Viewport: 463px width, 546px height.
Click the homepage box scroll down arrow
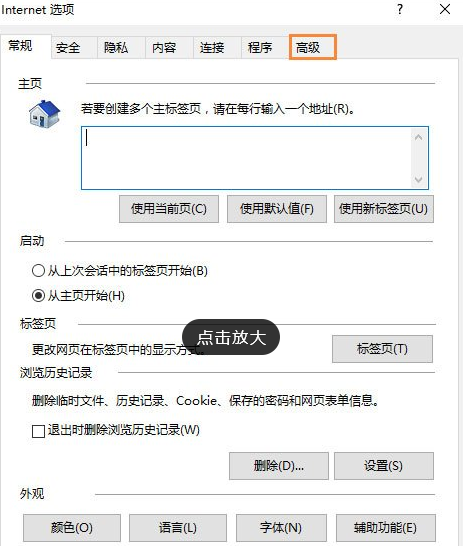[x=418, y=179]
